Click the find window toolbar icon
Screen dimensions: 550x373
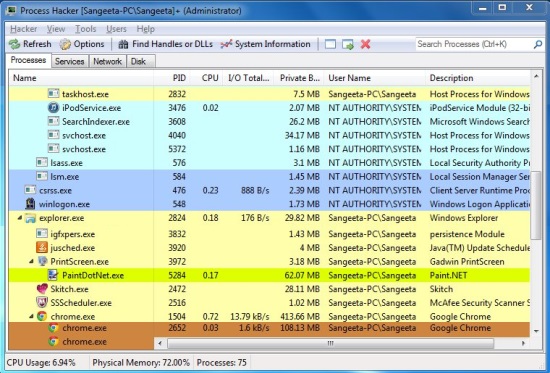330,44
